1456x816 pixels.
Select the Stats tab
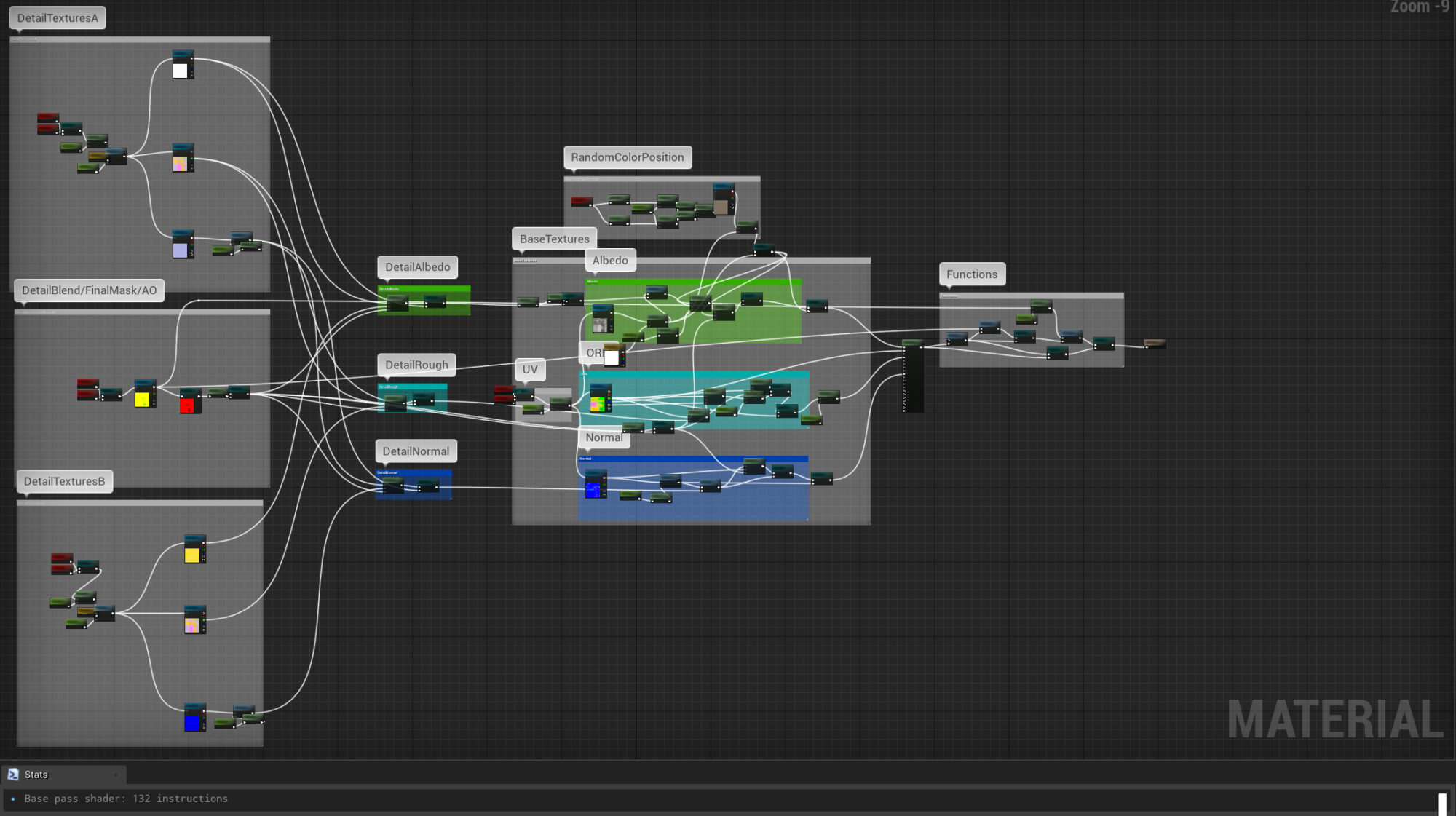click(36, 775)
